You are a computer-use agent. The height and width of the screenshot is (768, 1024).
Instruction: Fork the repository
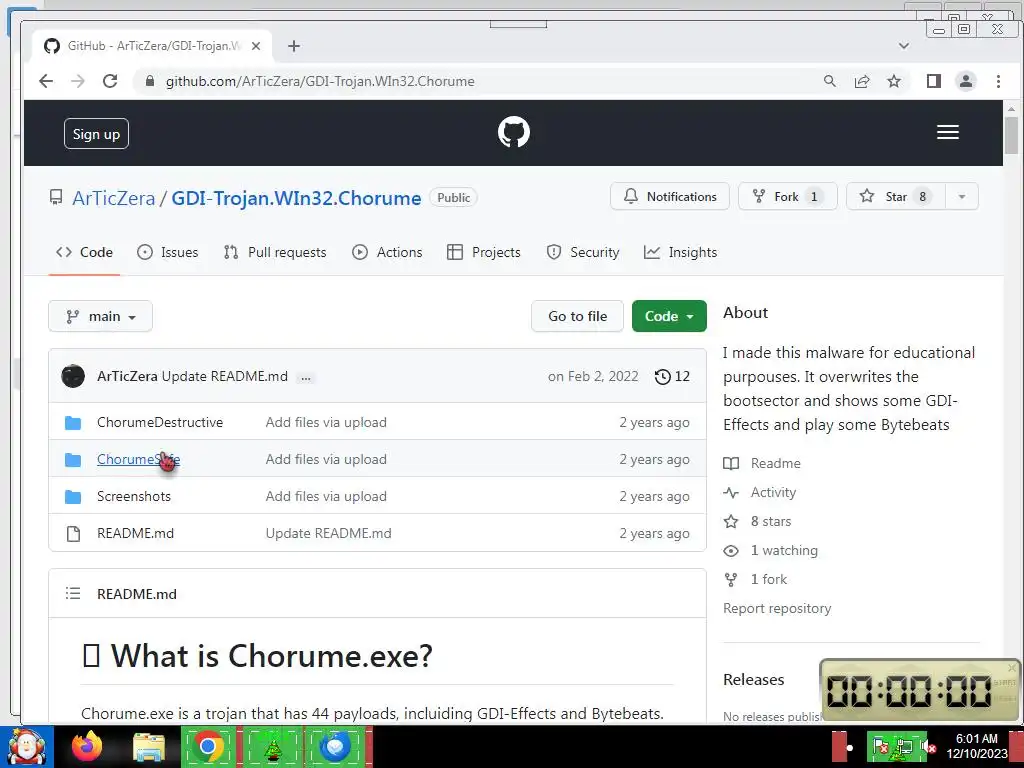[x=788, y=197]
